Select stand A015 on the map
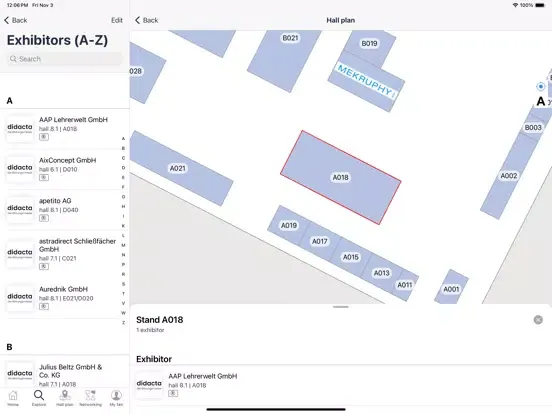The height and width of the screenshot is (414, 552). [351, 257]
